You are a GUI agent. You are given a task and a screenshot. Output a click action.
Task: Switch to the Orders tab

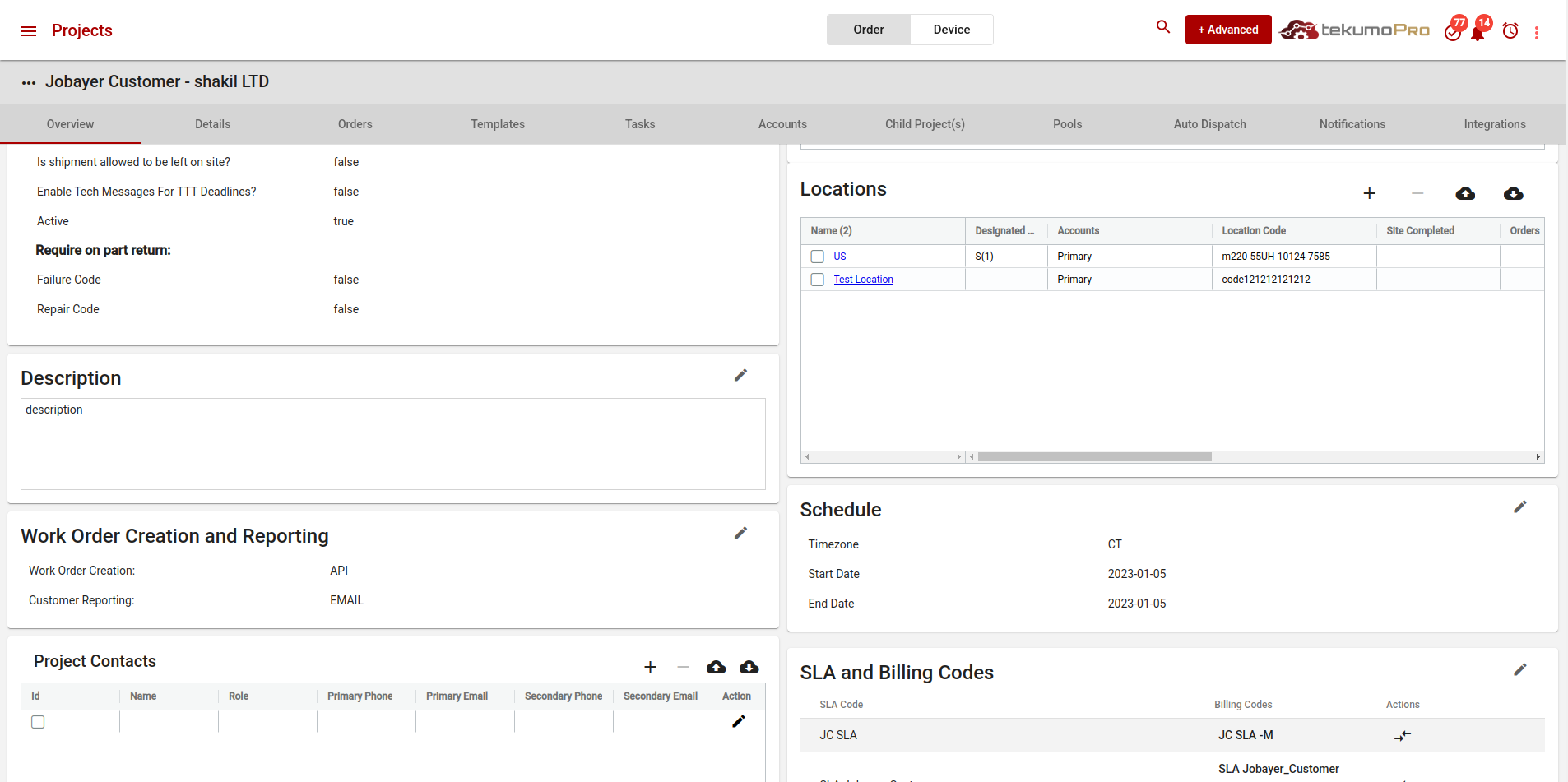355,124
